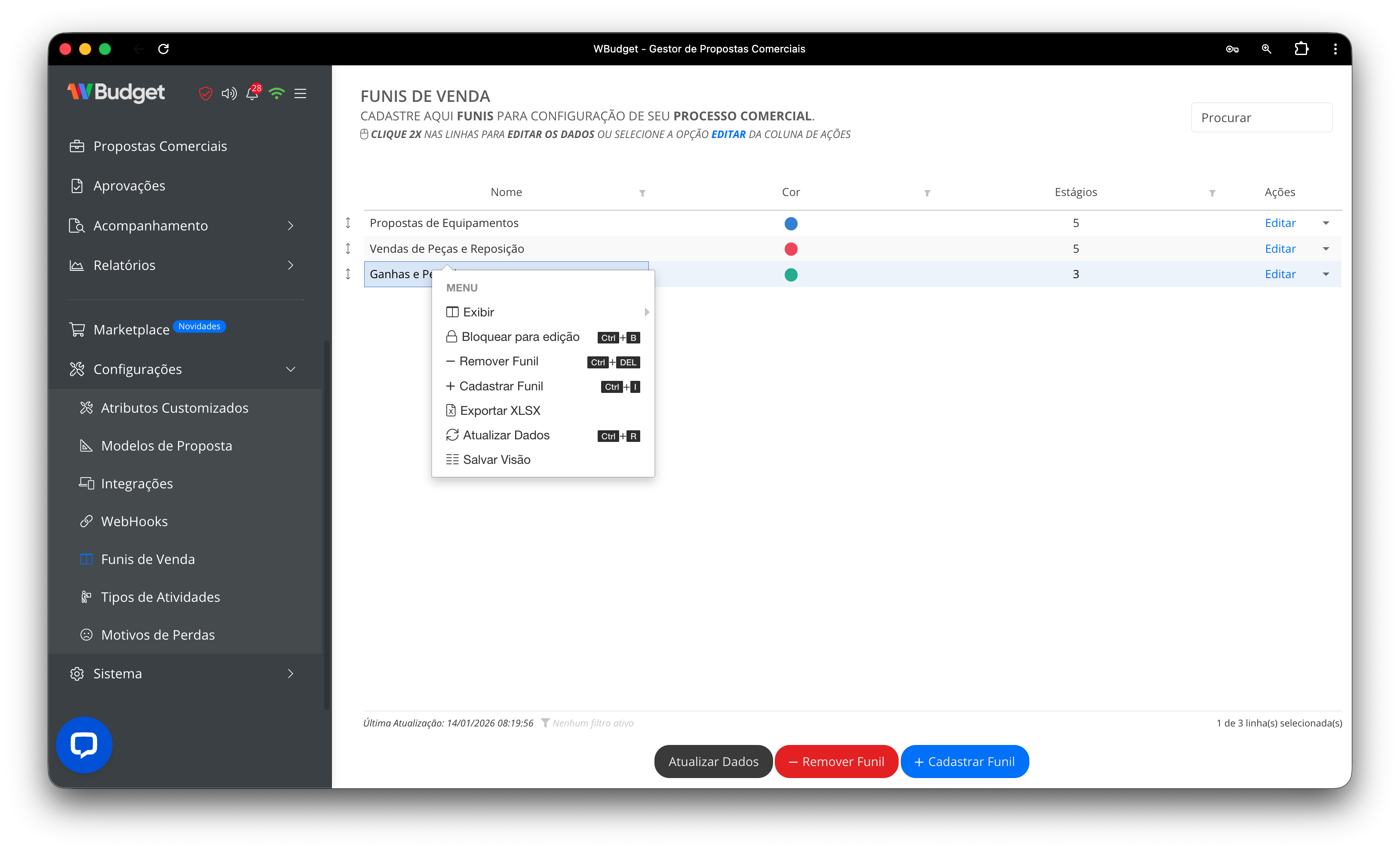Click the key password icon

pyautogui.click(x=1232, y=49)
